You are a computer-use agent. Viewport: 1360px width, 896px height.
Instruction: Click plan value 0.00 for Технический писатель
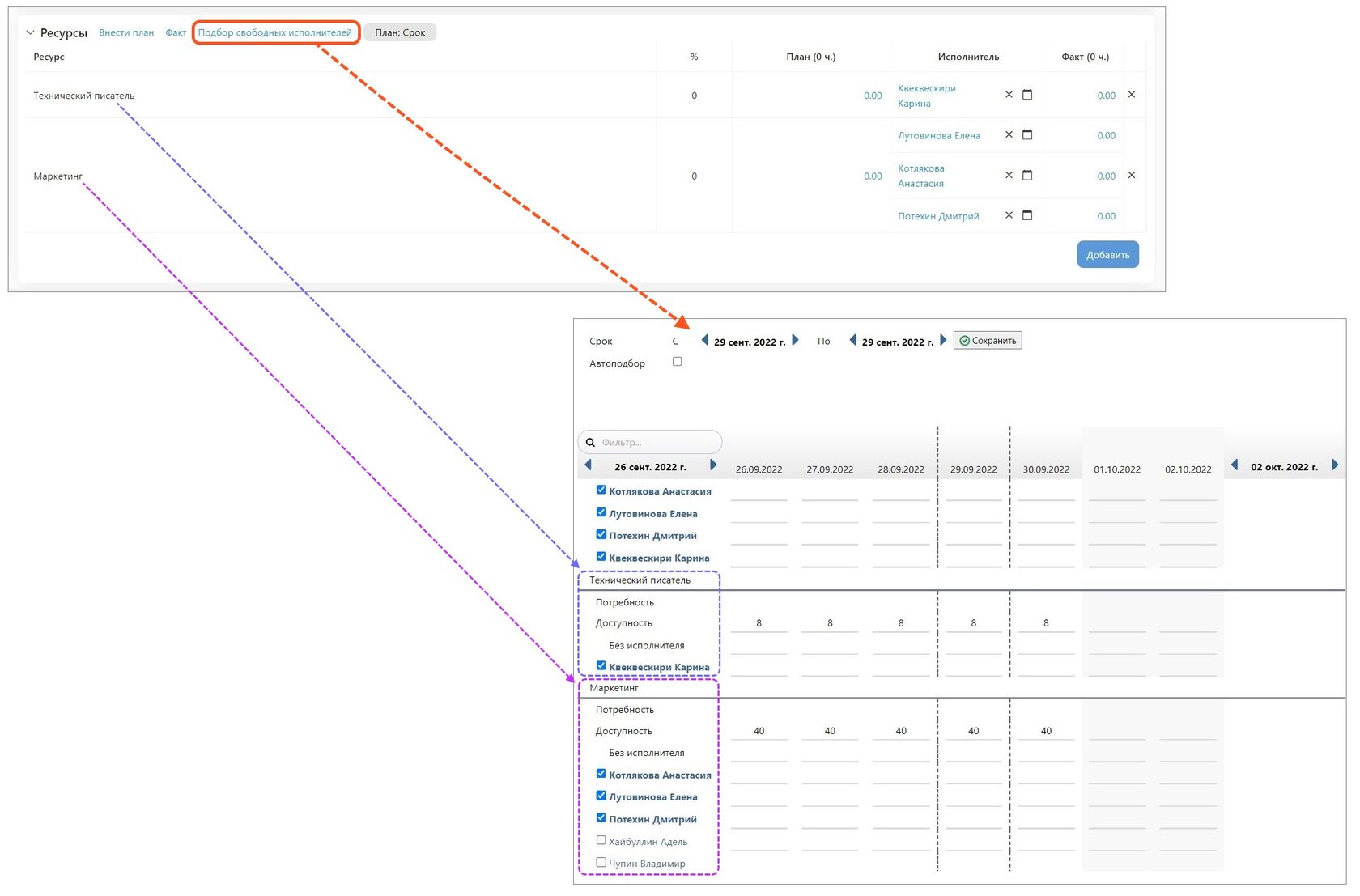pyautogui.click(x=873, y=96)
